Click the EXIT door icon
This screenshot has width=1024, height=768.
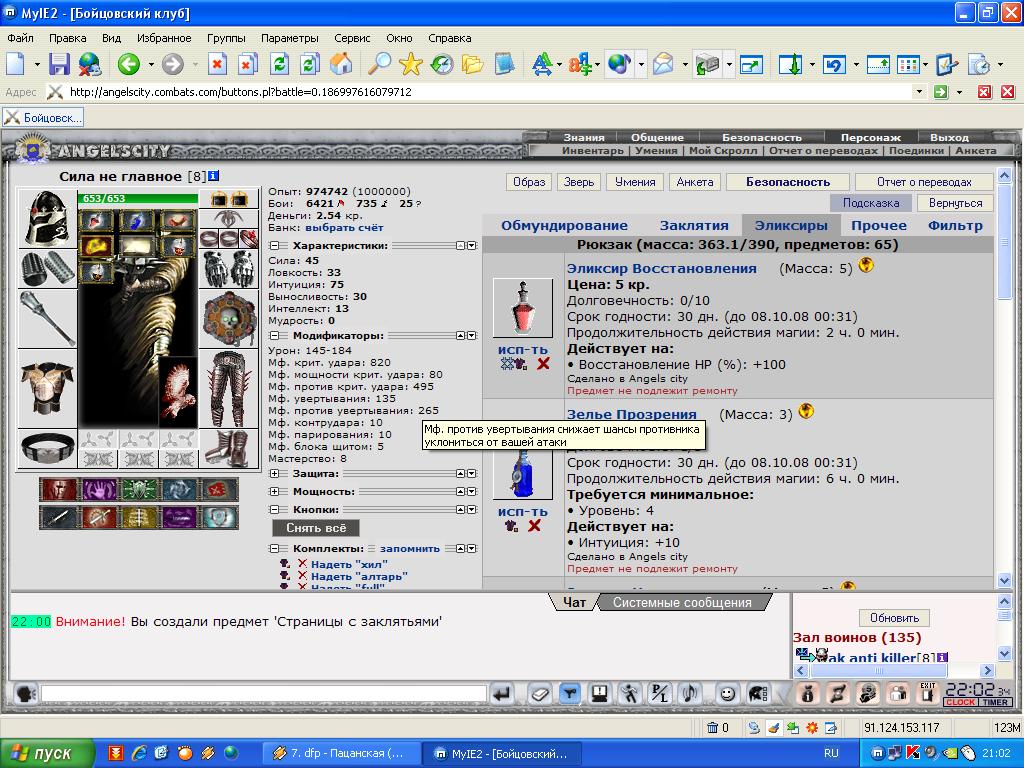point(927,694)
